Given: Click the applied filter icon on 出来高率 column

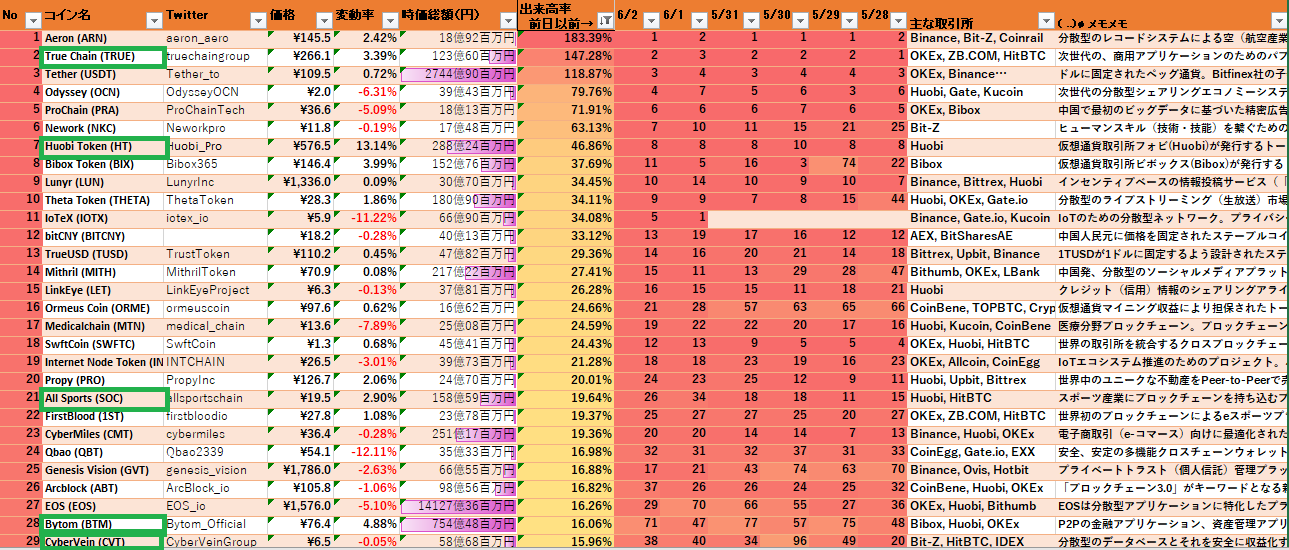Looking at the screenshot, I should 604,20.
